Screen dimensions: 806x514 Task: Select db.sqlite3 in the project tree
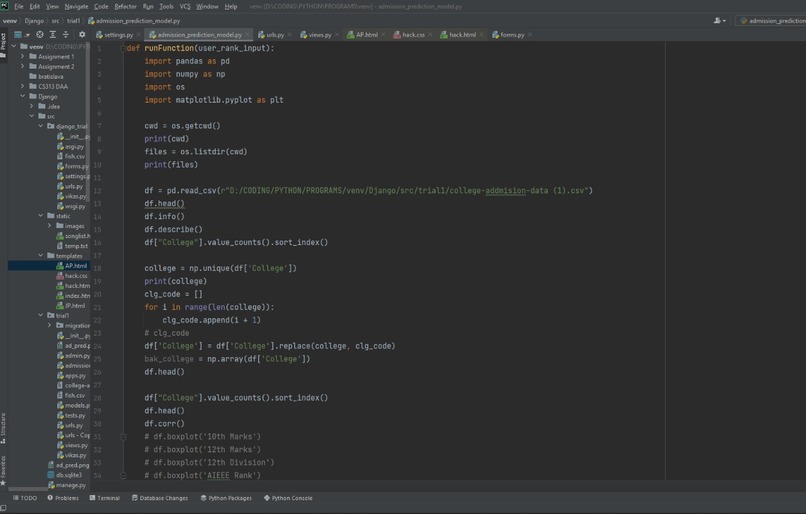[65, 475]
